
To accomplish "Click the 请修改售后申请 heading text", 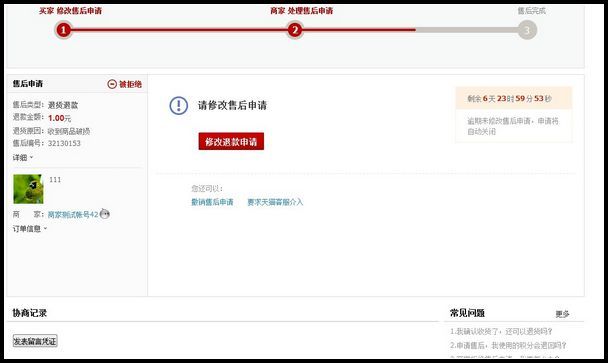I will [x=232, y=105].
